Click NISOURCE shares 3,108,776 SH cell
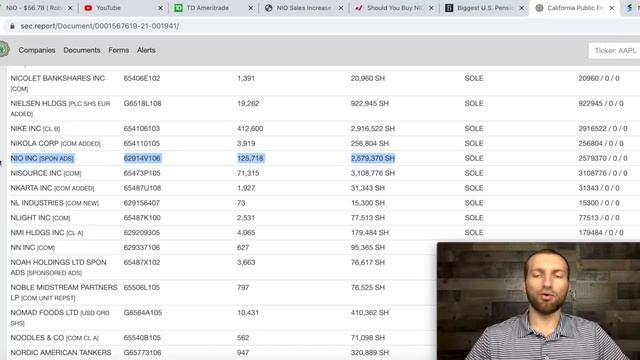The width and height of the screenshot is (640, 360). click(x=373, y=173)
